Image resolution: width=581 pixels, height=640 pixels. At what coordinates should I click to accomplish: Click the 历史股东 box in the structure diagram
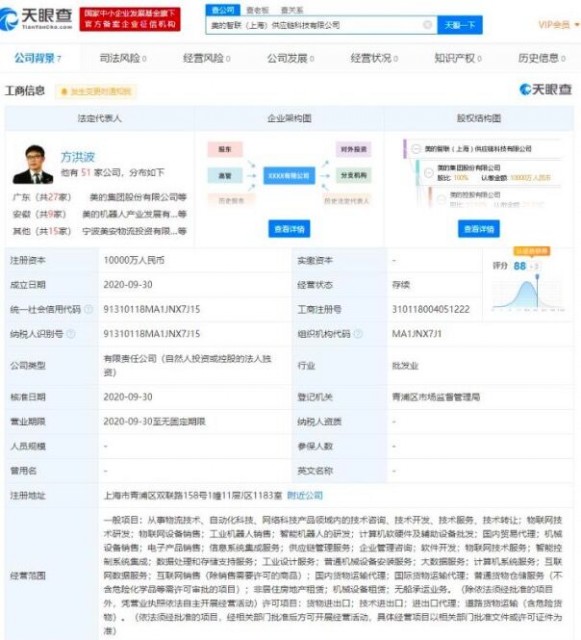[231, 200]
